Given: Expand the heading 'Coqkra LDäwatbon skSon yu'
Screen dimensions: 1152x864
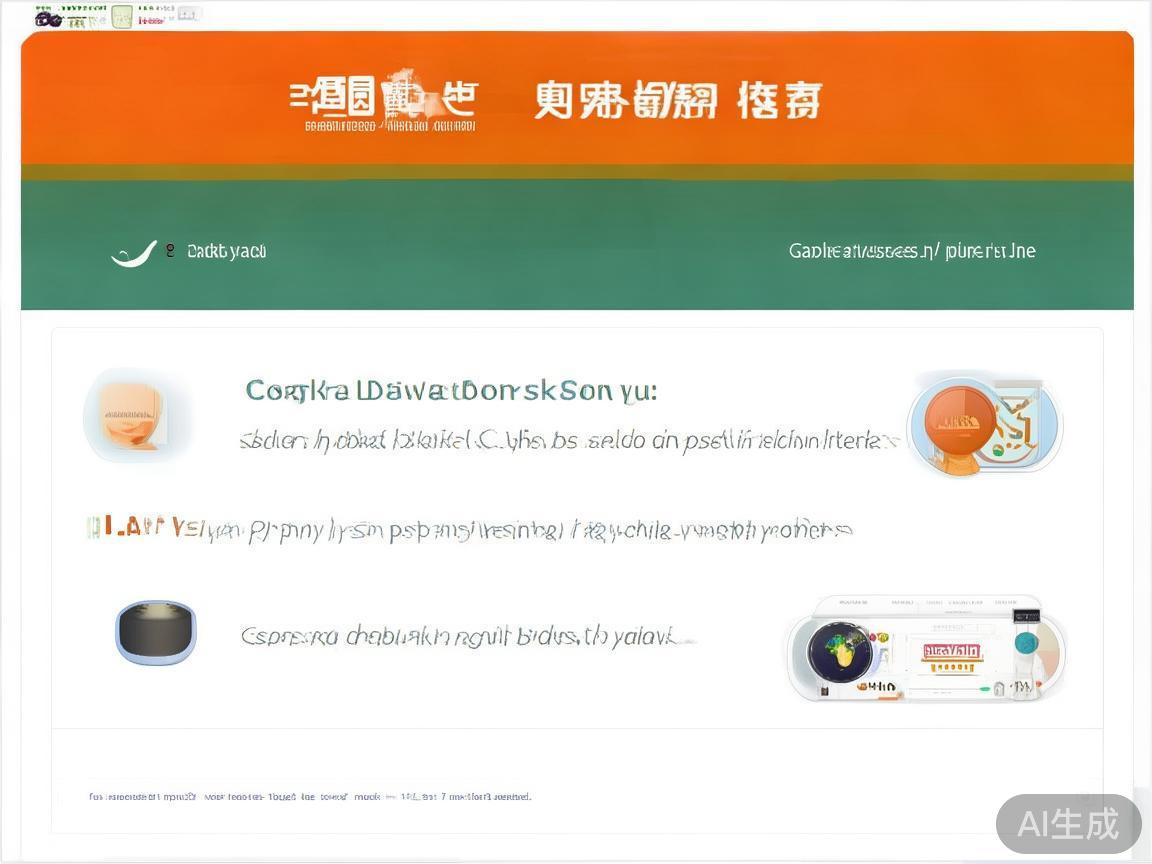Looking at the screenshot, I should point(450,390).
